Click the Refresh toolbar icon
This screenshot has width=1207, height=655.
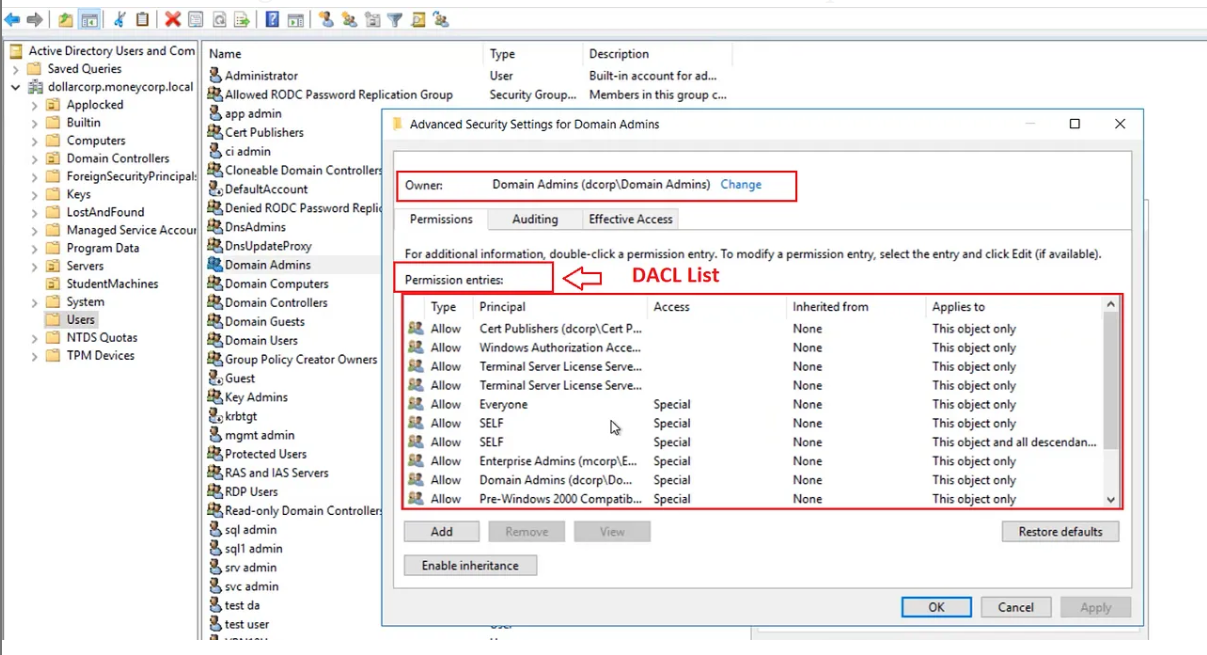click(x=218, y=19)
